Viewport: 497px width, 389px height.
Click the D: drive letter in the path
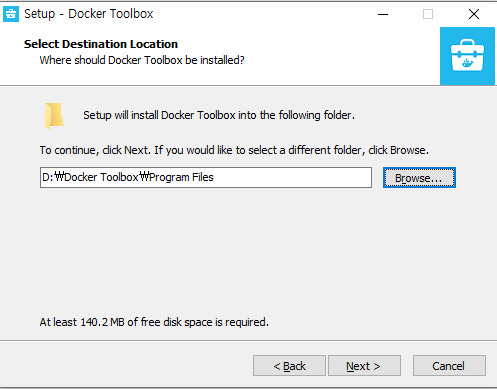point(48,177)
